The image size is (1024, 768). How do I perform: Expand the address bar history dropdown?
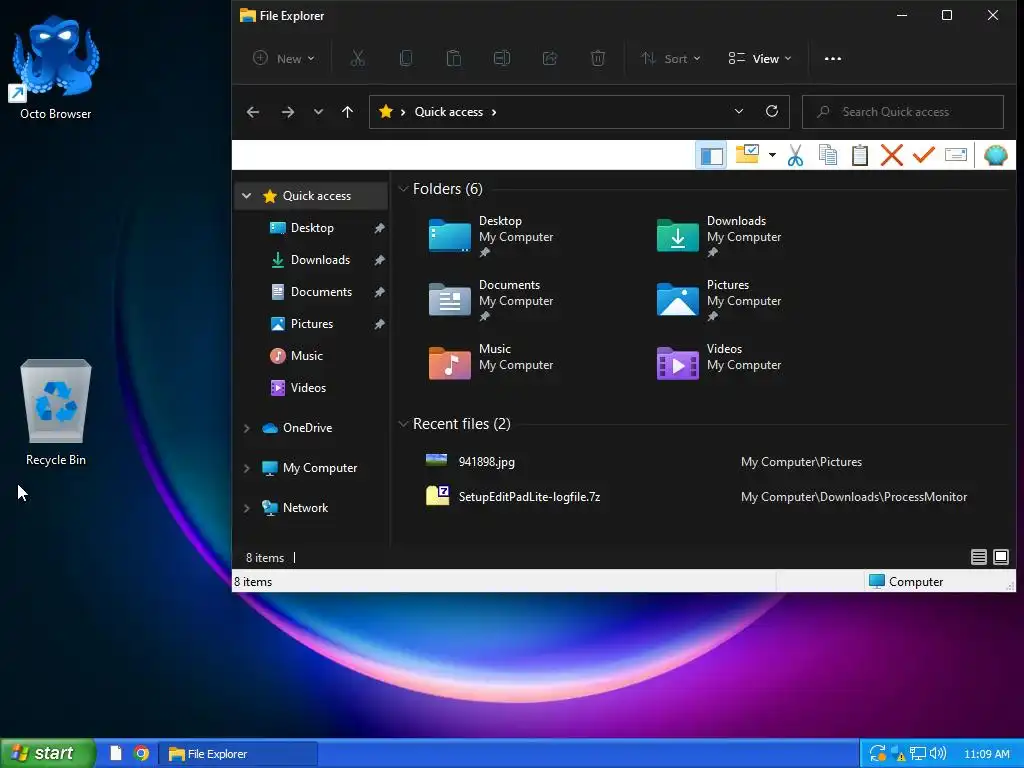click(739, 112)
